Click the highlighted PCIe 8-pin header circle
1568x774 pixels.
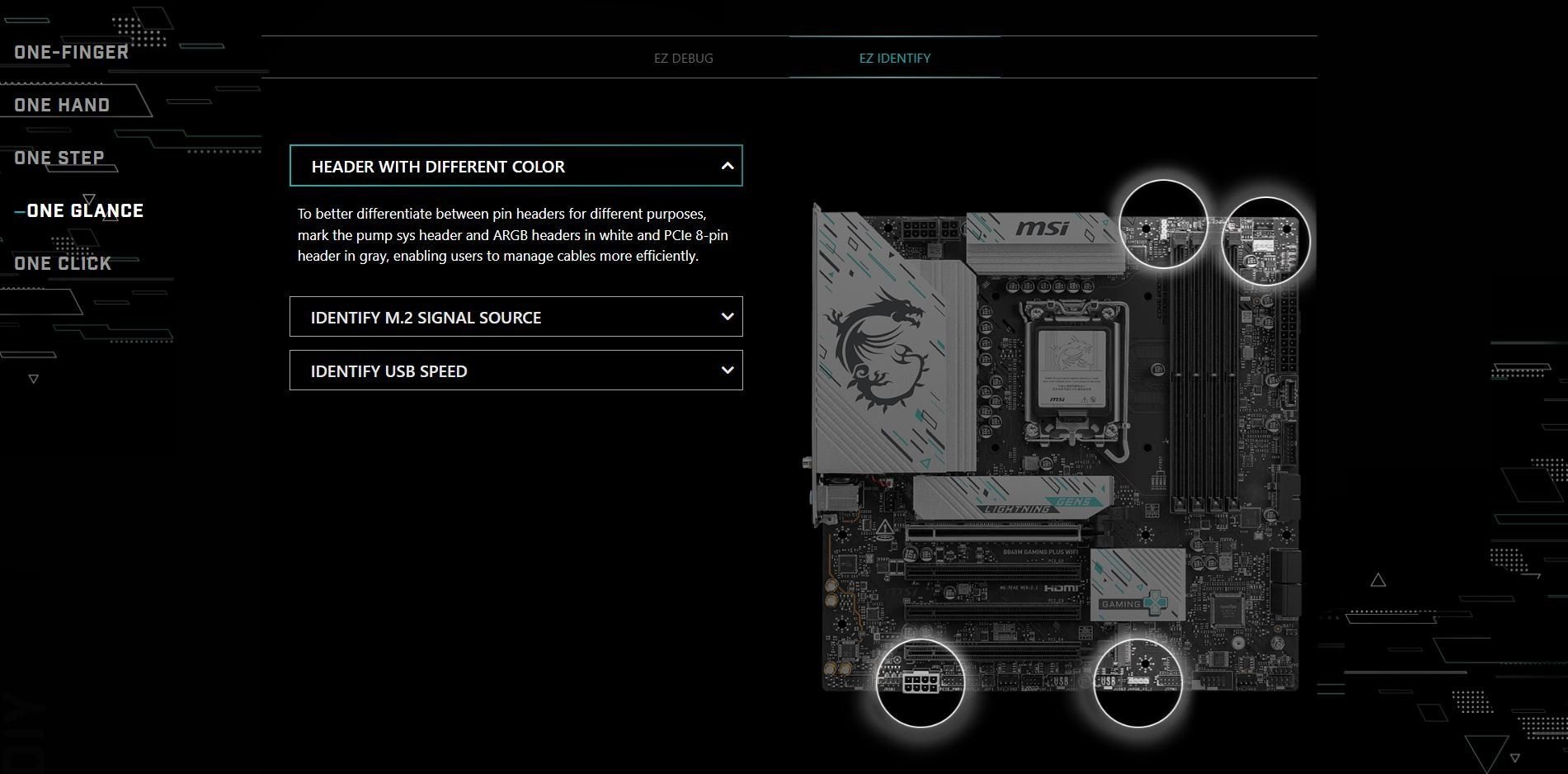click(920, 683)
